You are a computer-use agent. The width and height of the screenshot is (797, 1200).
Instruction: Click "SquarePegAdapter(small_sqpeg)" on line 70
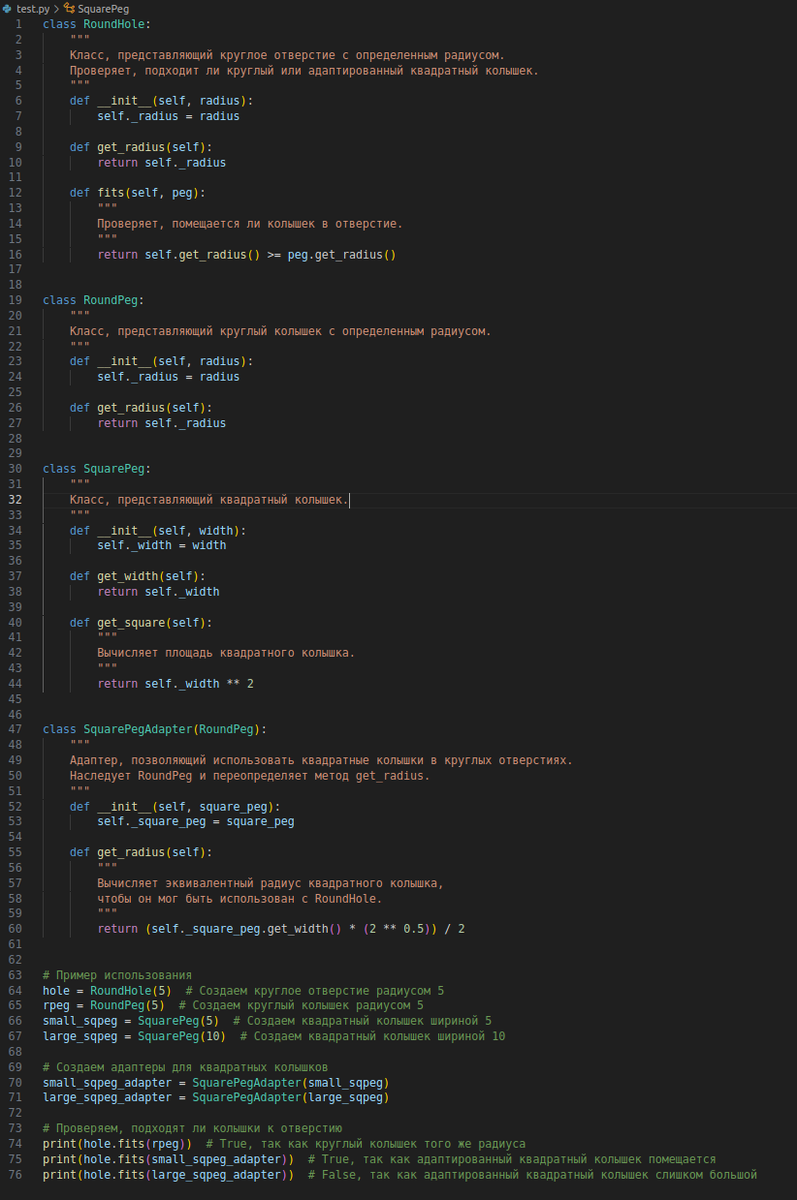291,1083
